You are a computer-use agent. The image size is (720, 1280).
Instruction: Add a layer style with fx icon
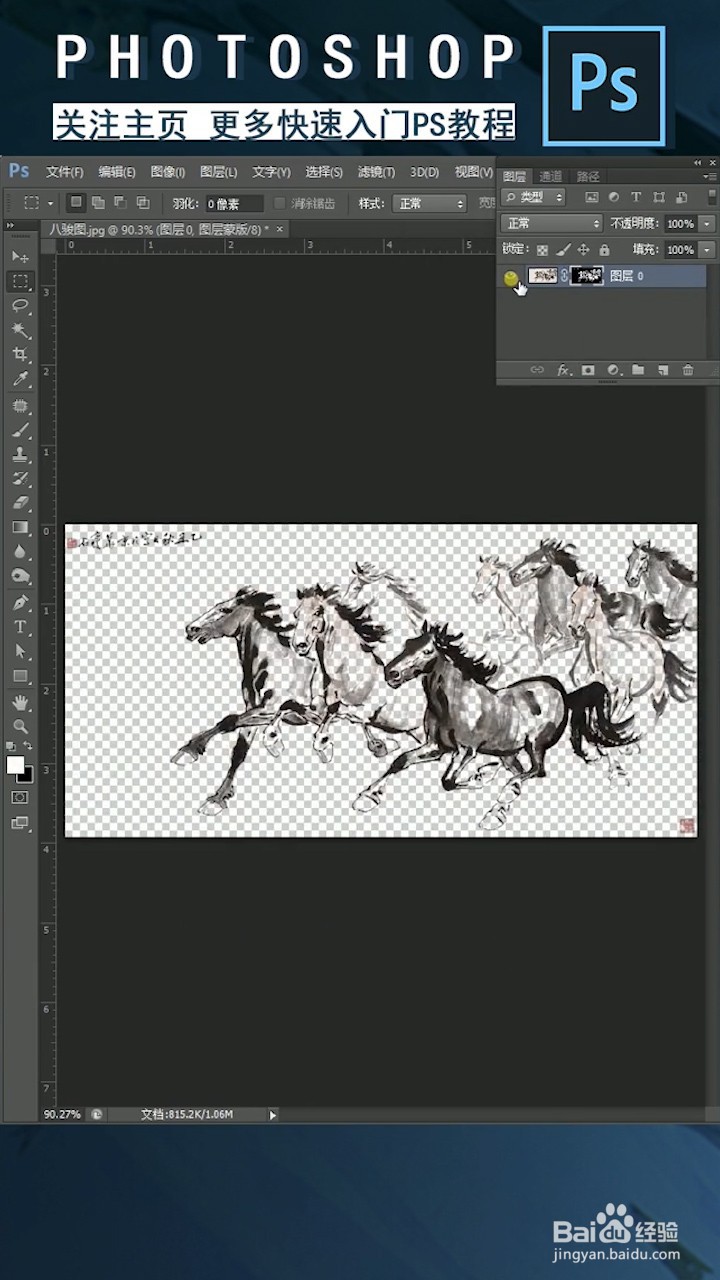[x=563, y=370]
